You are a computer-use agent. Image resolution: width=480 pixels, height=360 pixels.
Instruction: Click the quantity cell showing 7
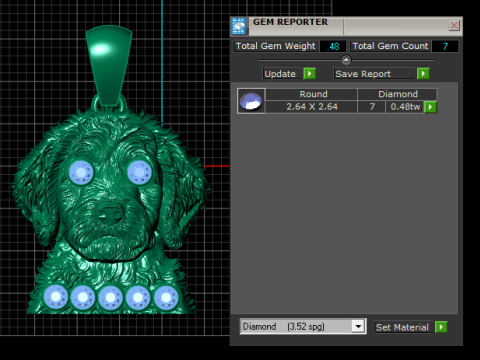tap(372, 107)
